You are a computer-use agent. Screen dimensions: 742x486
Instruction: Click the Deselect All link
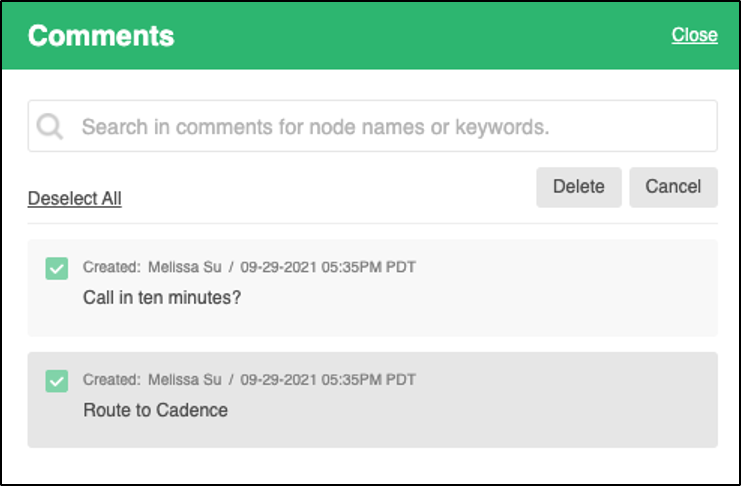point(74,198)
